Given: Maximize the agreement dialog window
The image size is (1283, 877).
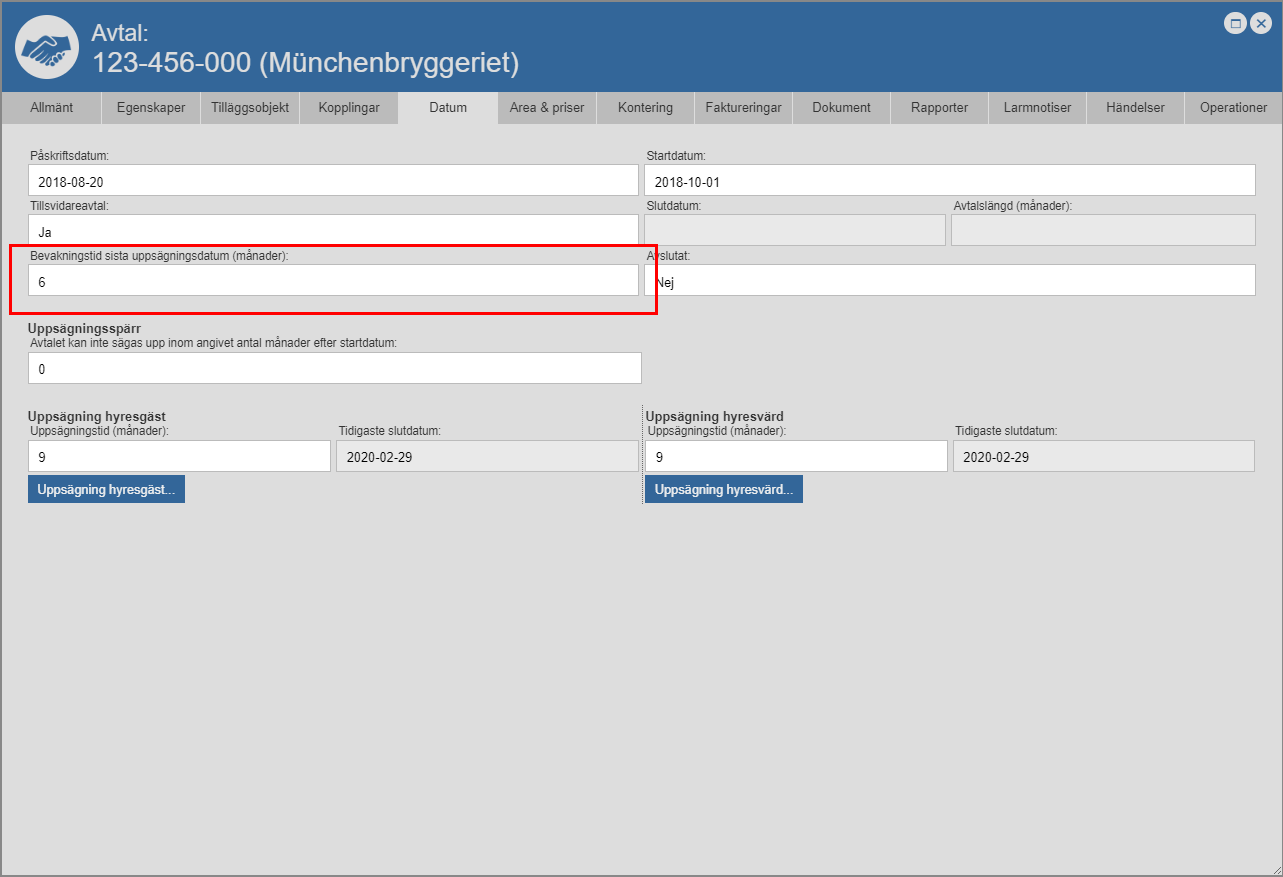Looking at the screenshot, I should tap(1236, 23).
